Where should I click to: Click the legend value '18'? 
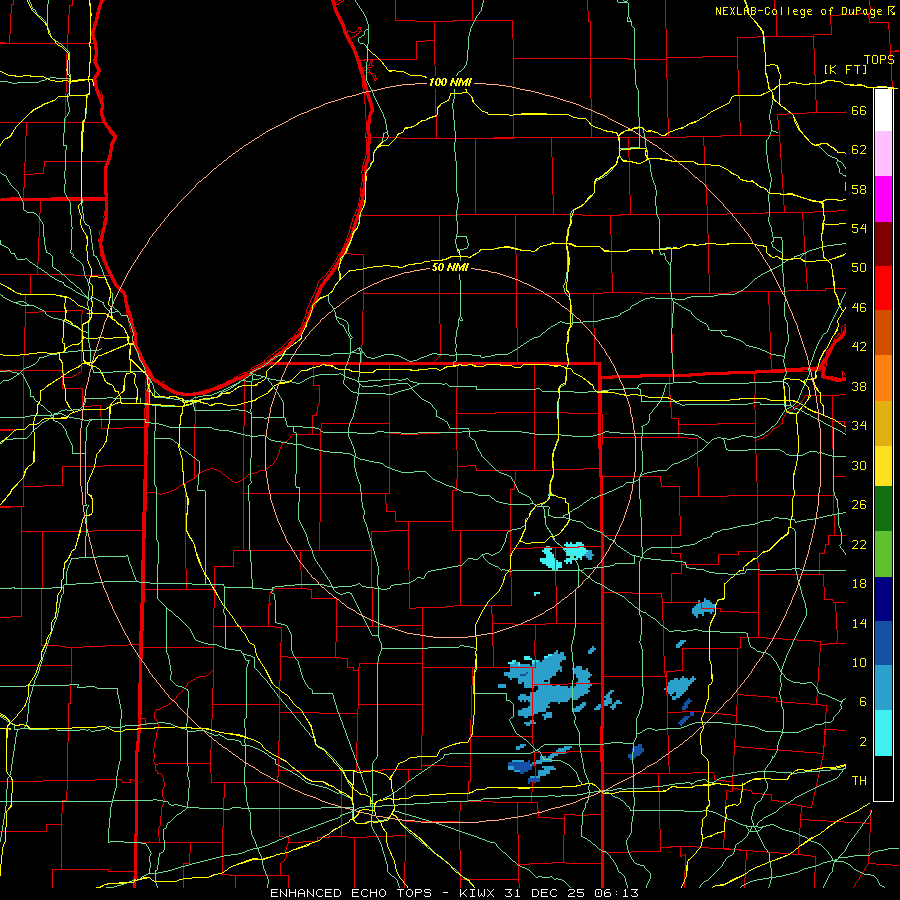(859, 584)
